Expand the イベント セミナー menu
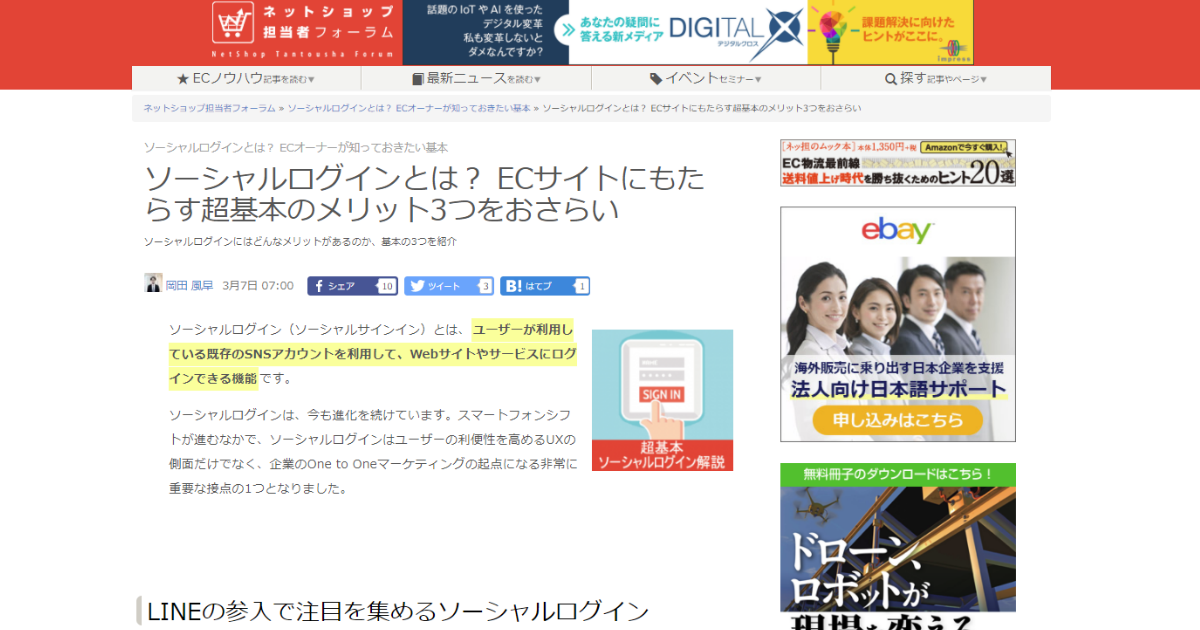 click(706, 78)
